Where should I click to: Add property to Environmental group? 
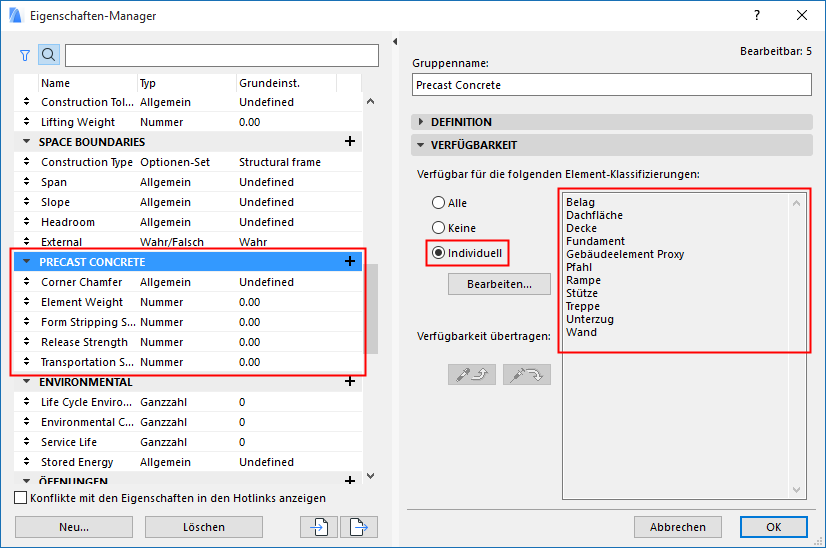[x=350, y=381]
